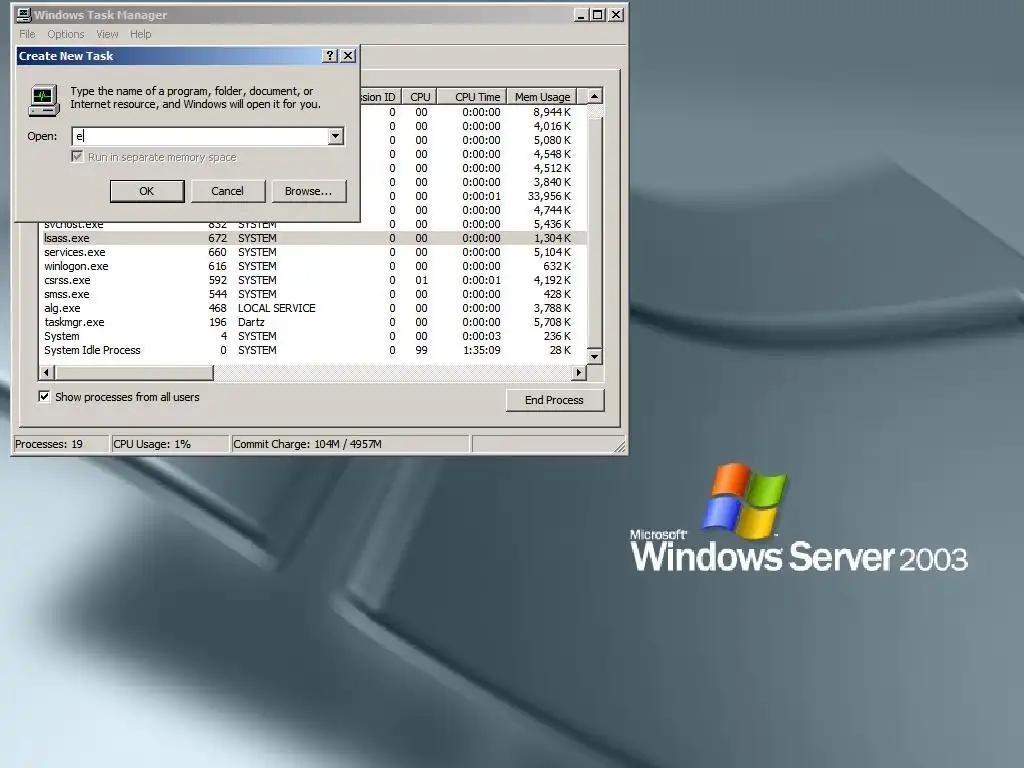The image size is (1024, 768).
Task: Open the Help menu
Action: click(140, 34)
